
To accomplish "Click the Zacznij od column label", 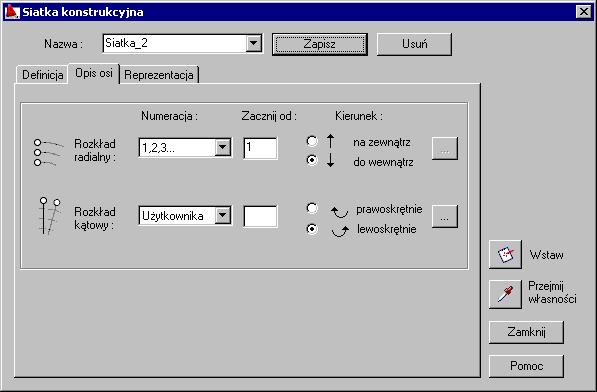I will (269, 116).
